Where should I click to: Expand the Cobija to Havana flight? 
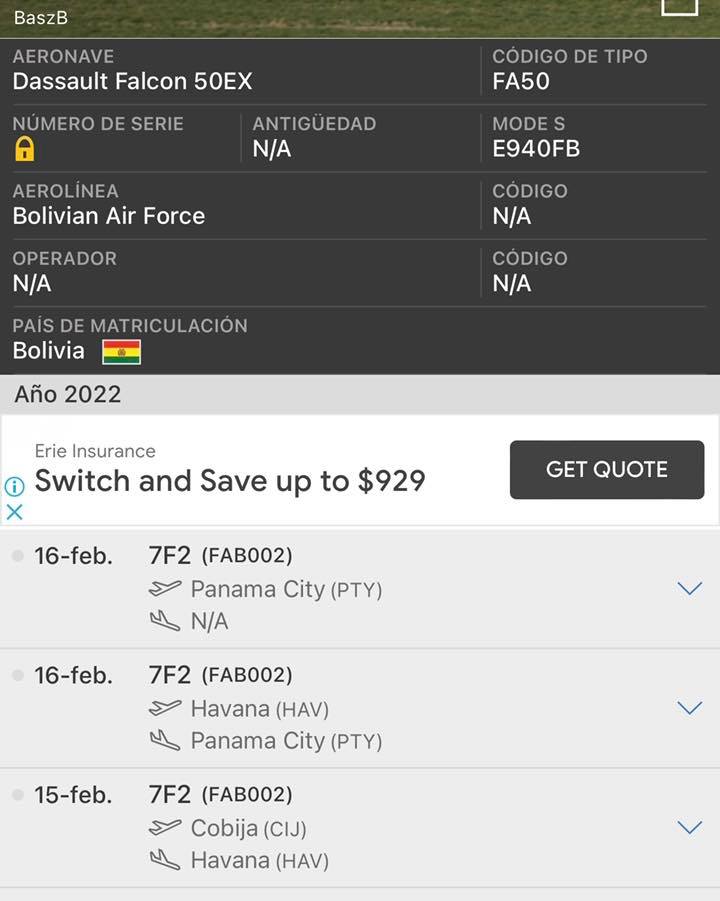[689, 827]
